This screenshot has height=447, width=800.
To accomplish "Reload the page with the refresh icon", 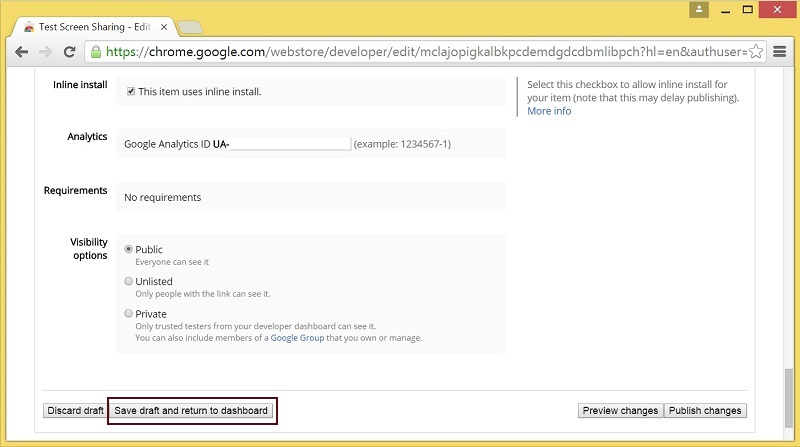I will pyautogui.click(x=70, y=51).
